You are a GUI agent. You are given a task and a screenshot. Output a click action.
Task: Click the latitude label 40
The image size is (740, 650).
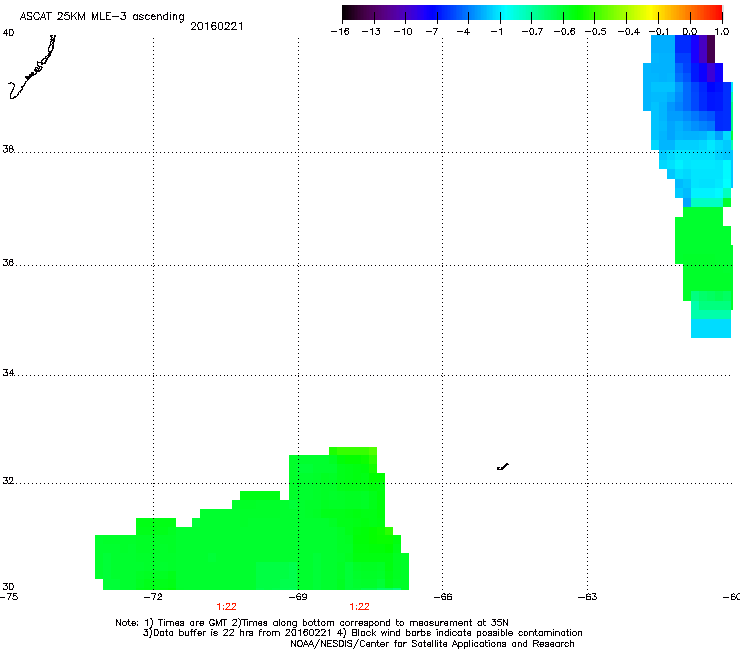coord(8,33)
